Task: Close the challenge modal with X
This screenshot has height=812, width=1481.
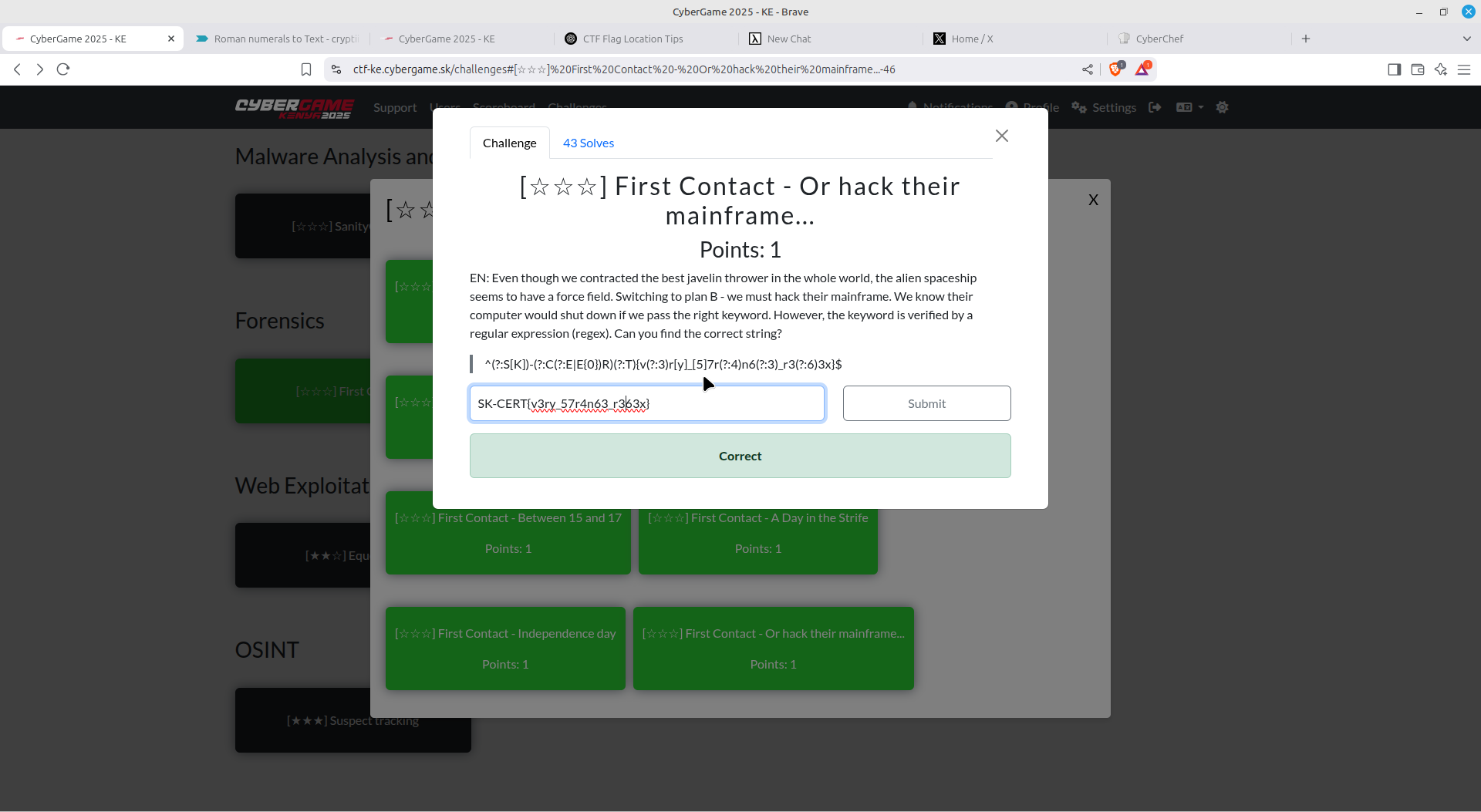Action: point(1001,136)
